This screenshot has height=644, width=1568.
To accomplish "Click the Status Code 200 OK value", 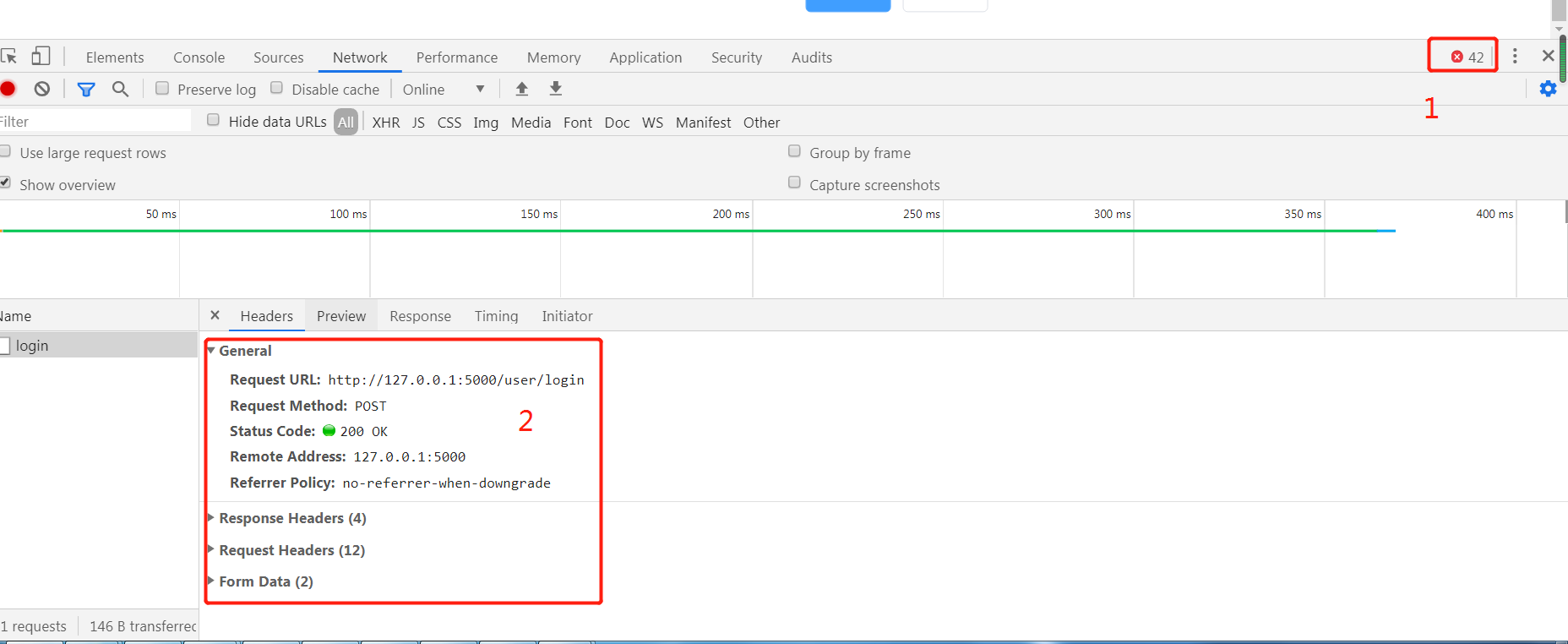I will 364,431.
